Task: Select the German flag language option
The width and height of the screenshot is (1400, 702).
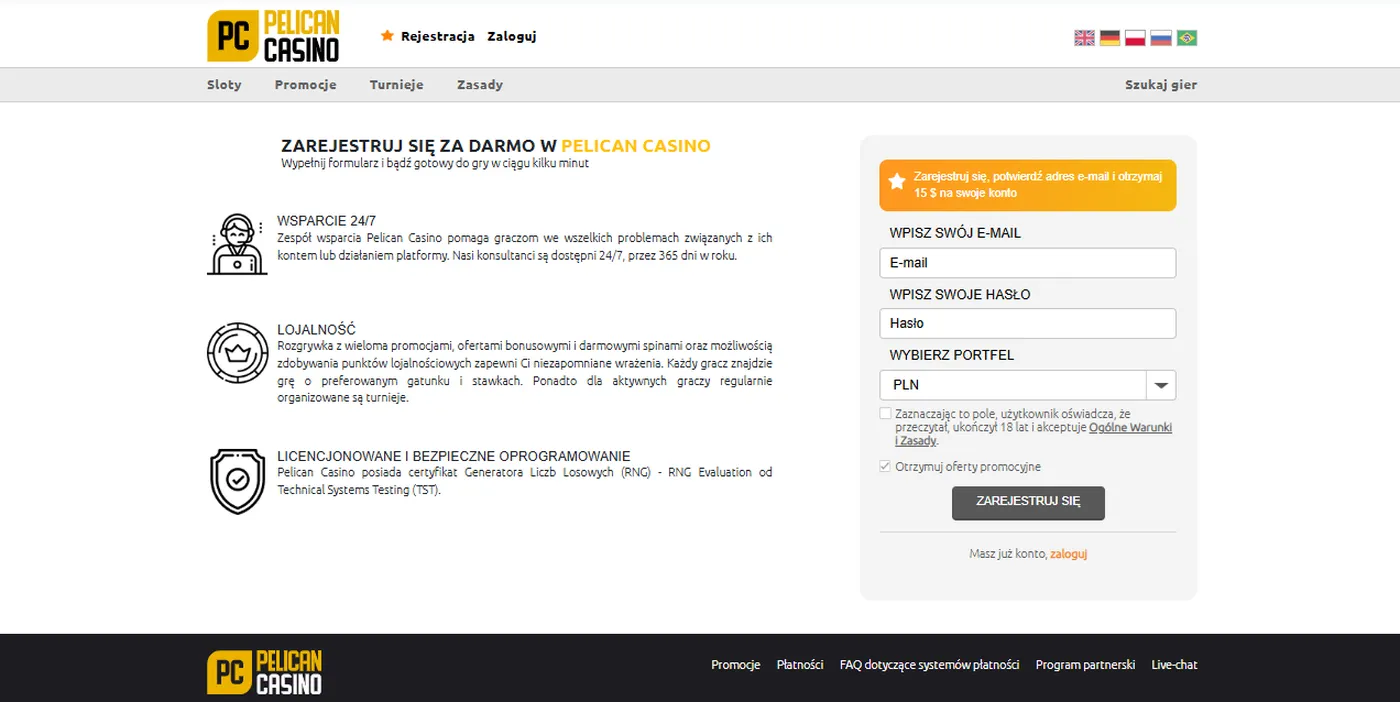Action: pyautogui.click(x=1109, y=37)
